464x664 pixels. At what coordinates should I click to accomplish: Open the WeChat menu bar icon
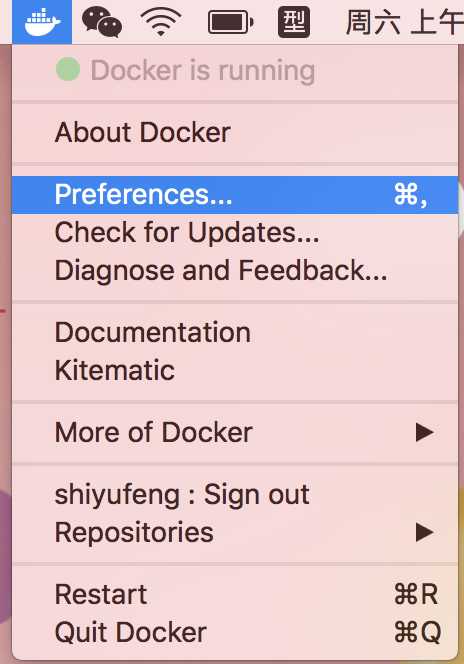[102, 22]
